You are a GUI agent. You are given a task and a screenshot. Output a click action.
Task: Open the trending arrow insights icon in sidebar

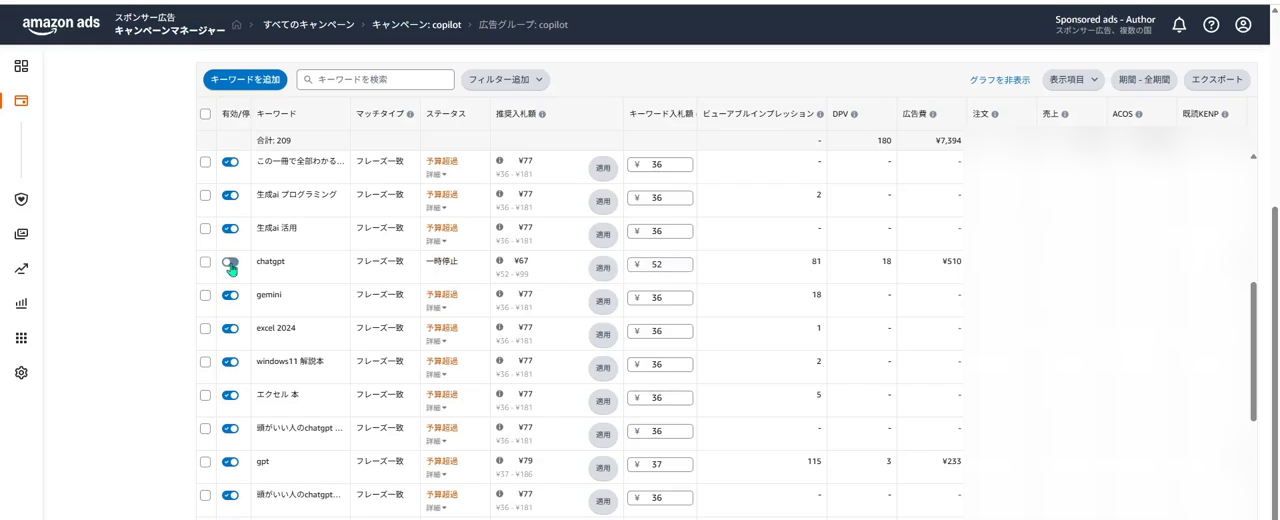pyautogui.click(x=21, y=269)
